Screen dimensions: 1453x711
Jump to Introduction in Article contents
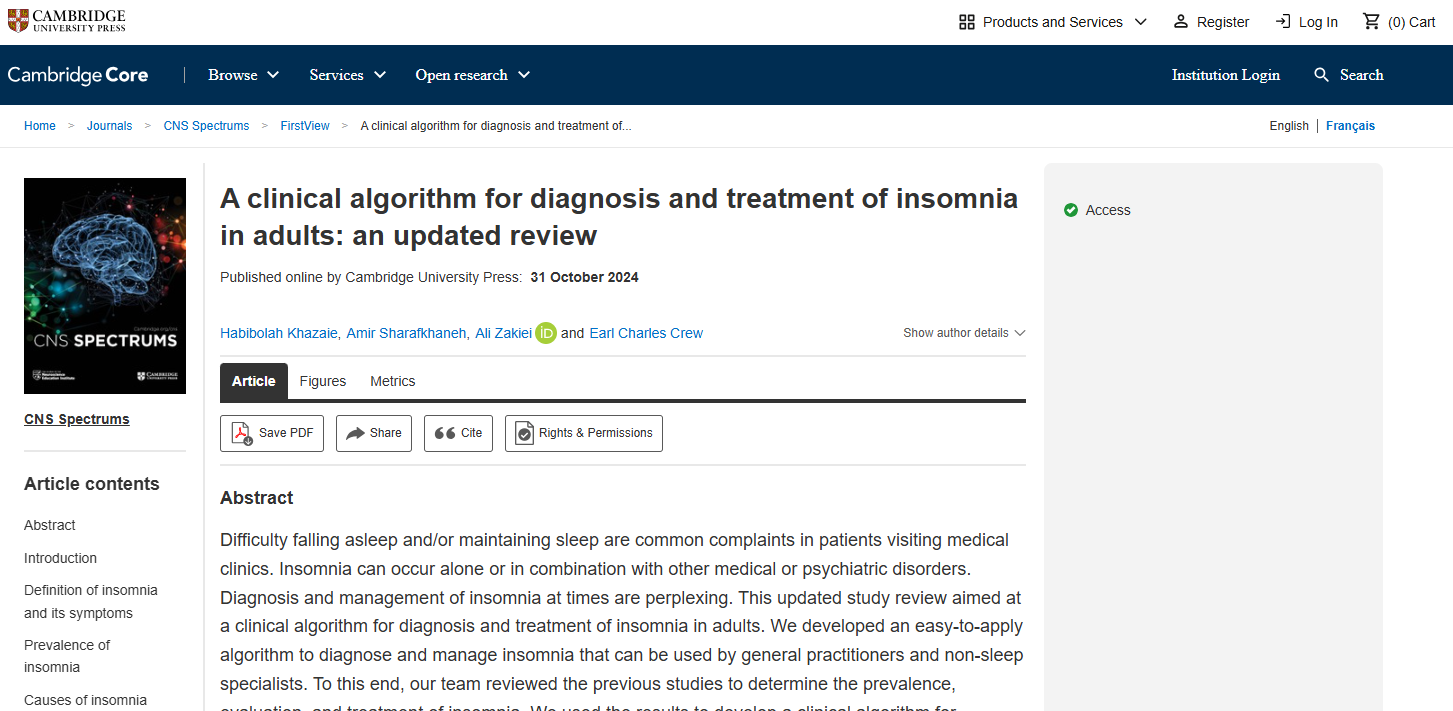point(60,558)
